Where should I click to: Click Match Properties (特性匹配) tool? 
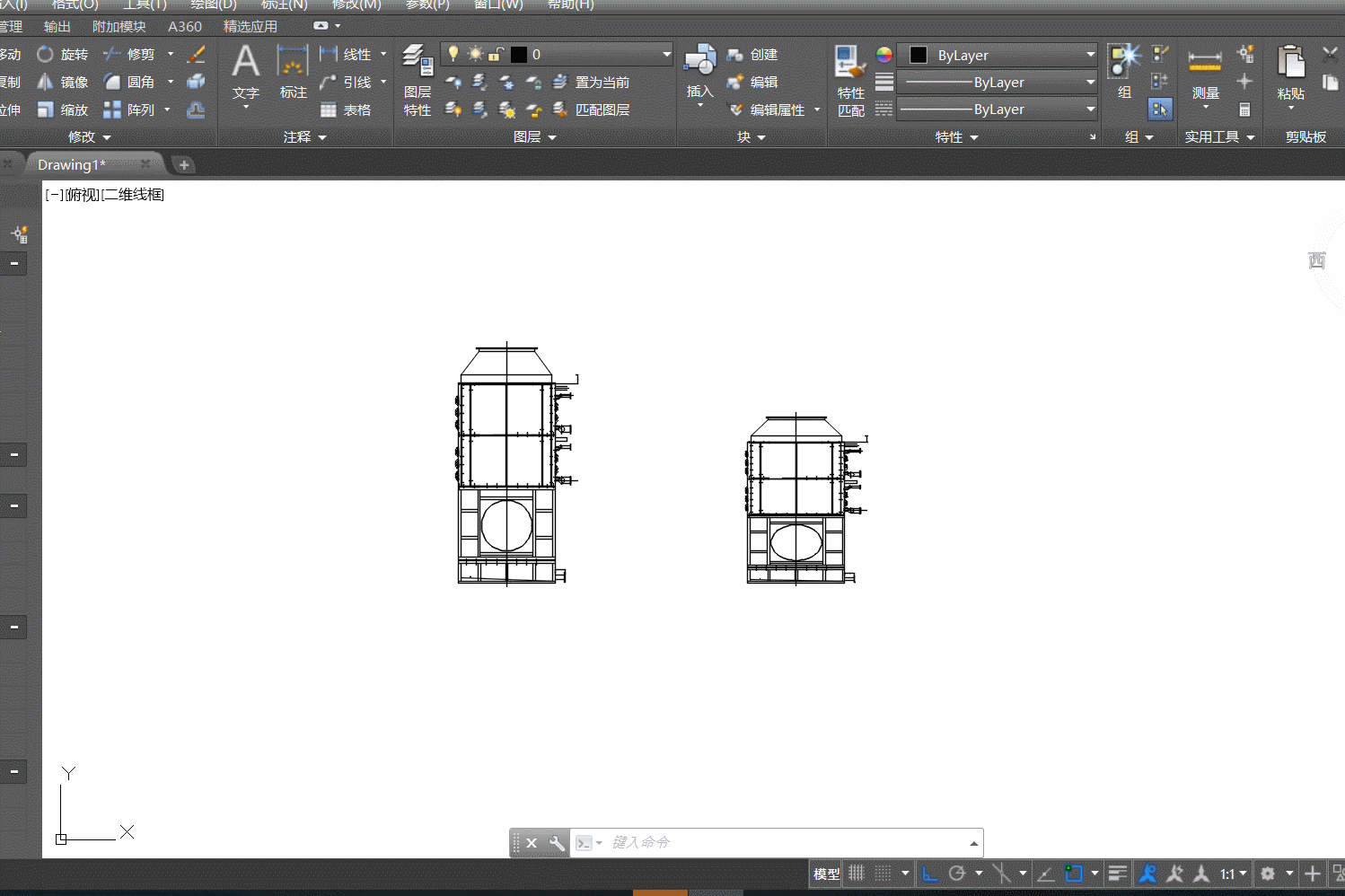pos(850,81)
